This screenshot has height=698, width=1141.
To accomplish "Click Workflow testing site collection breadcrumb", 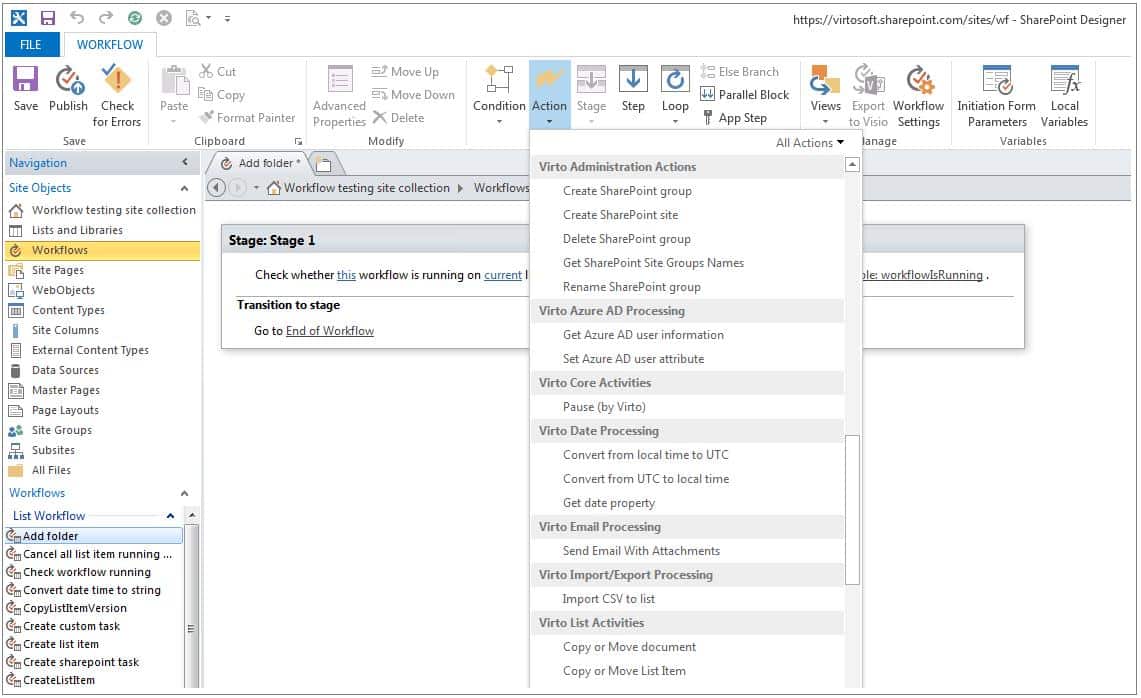I will 367,188.
